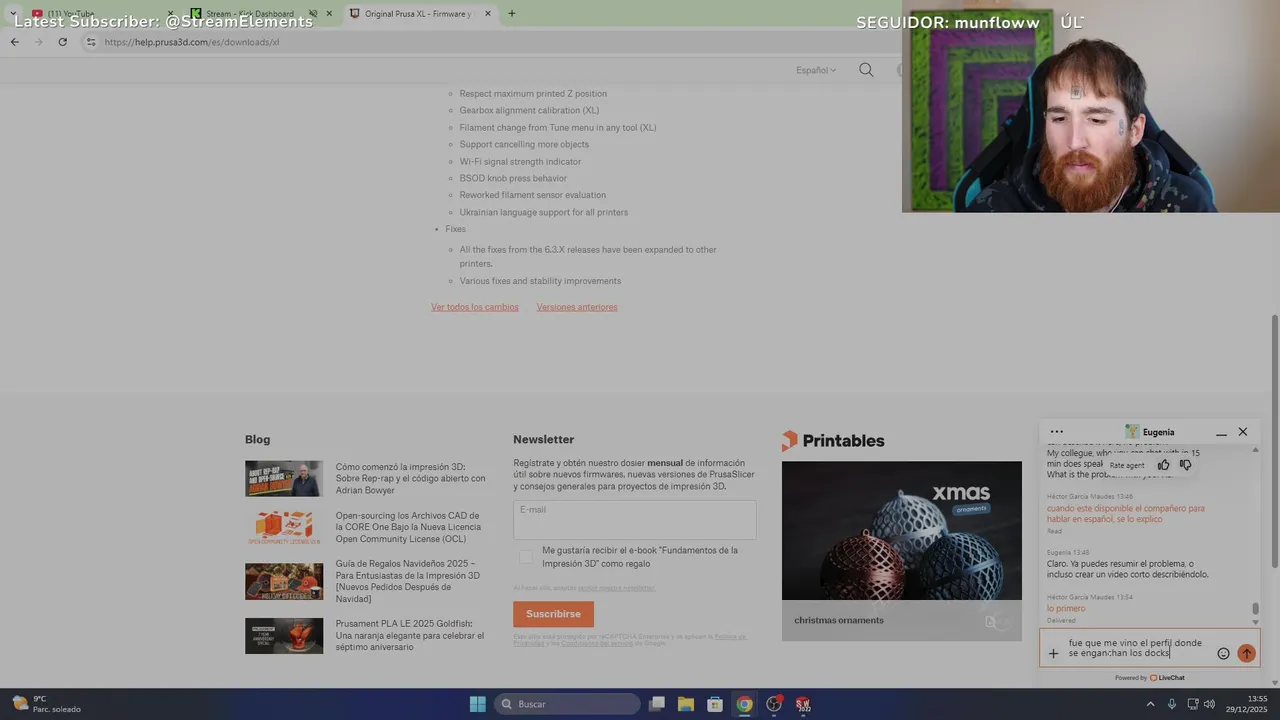
Task: Open the Windows Start menu
Action: pyautogui.click(x=477, y=704)
